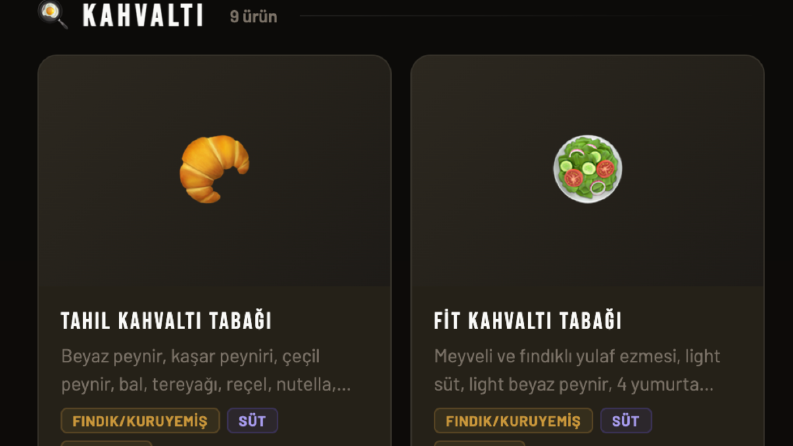Open the FİT KAHVALTI TABAĞI item title

pyautogui.click(x=527, y=321)
